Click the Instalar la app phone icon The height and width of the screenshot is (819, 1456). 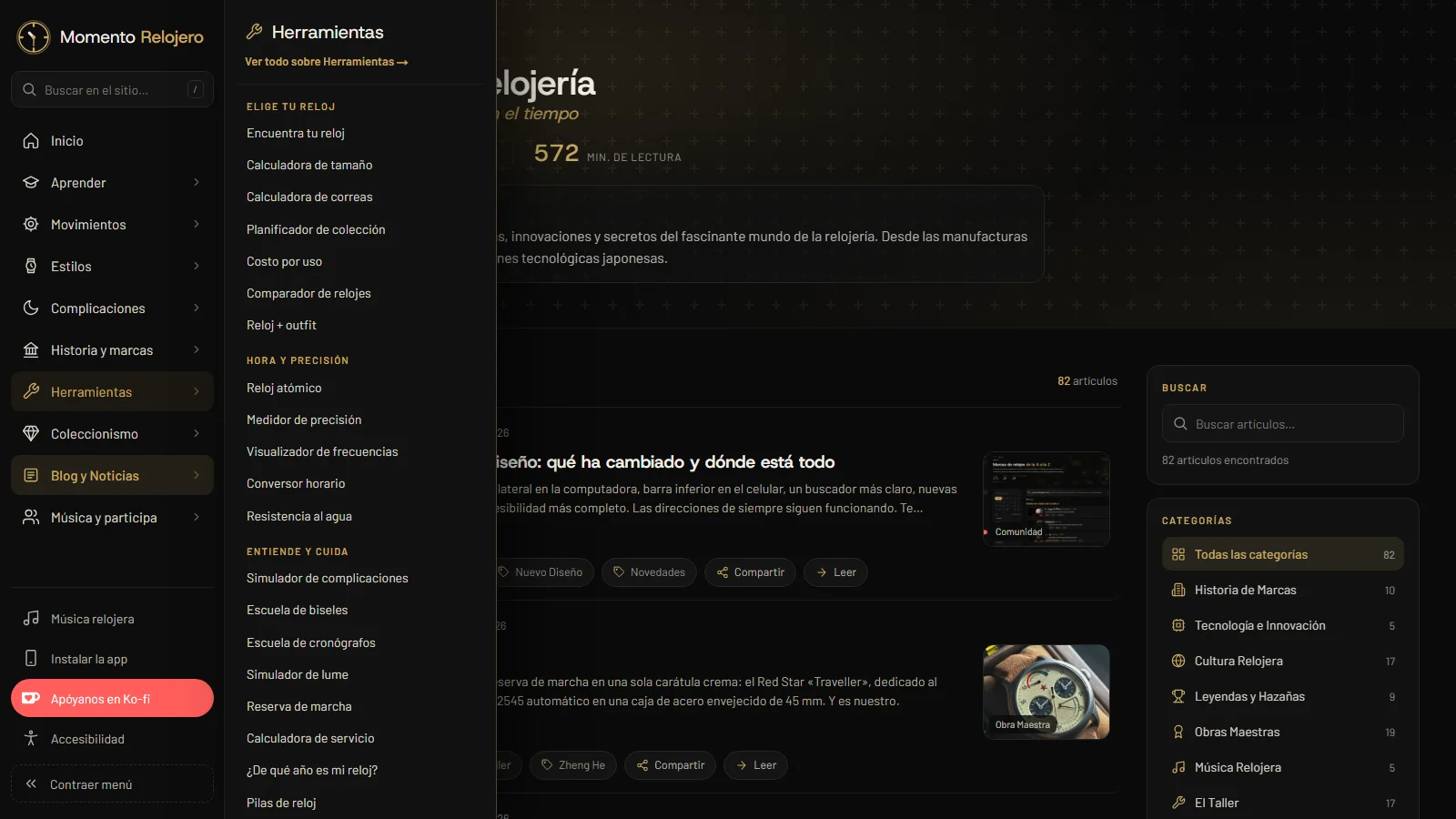[x=31, y=659]
